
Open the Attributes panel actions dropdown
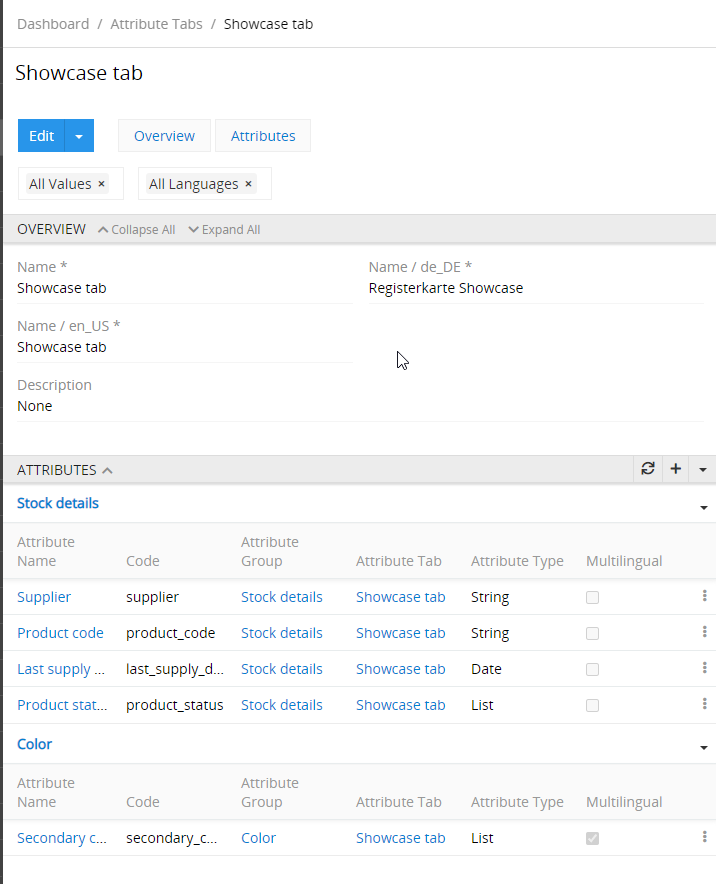pyautogui.click(x=703, y=469)
